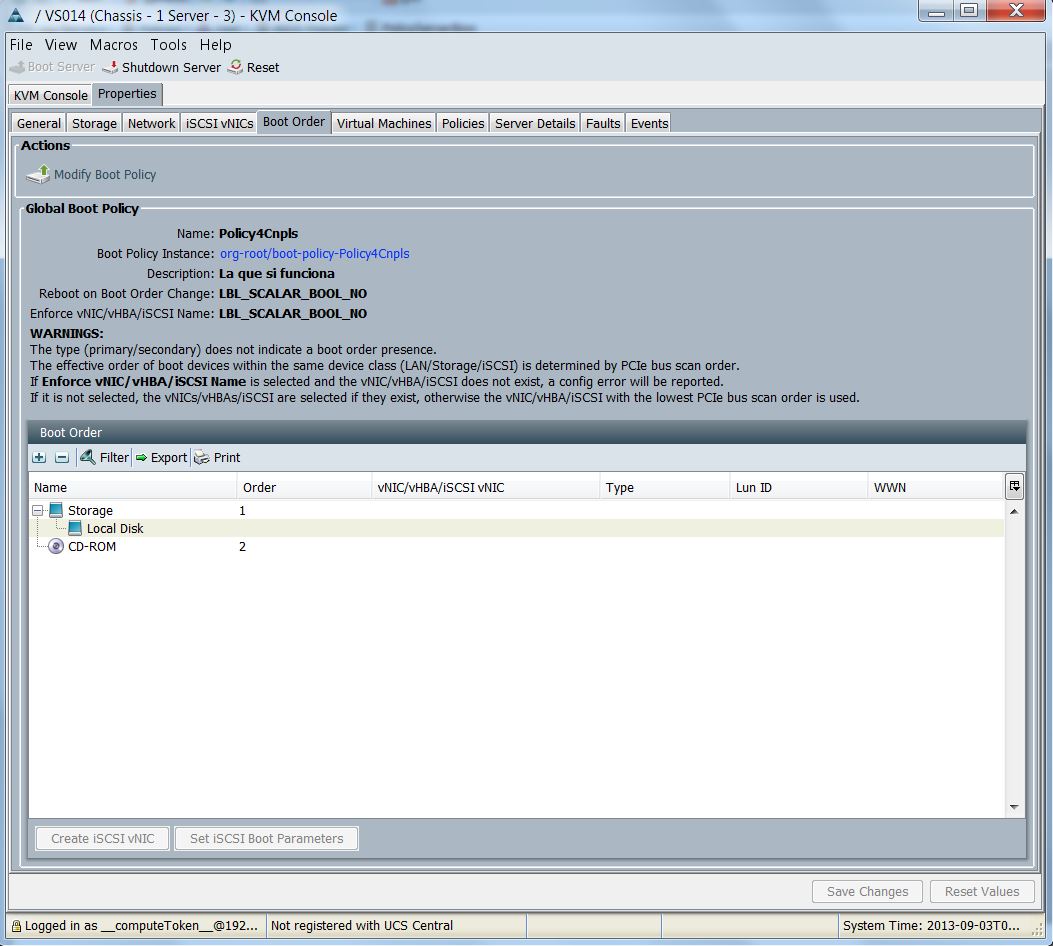Open the Help menu
Screen dimensions: 1053x946
click(x=216, y=45)
